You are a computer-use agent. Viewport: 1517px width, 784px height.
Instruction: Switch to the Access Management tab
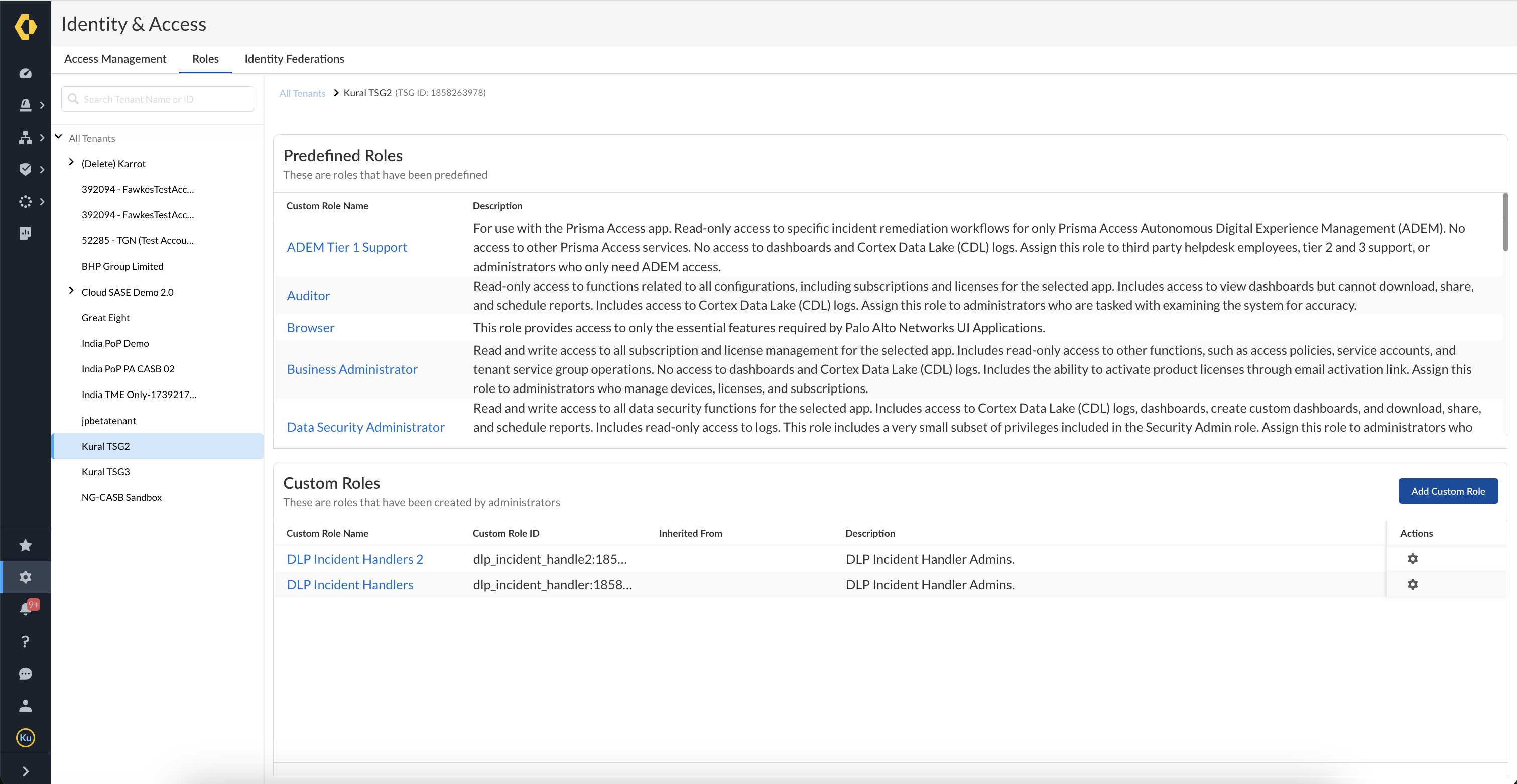[x=115, y=59]
